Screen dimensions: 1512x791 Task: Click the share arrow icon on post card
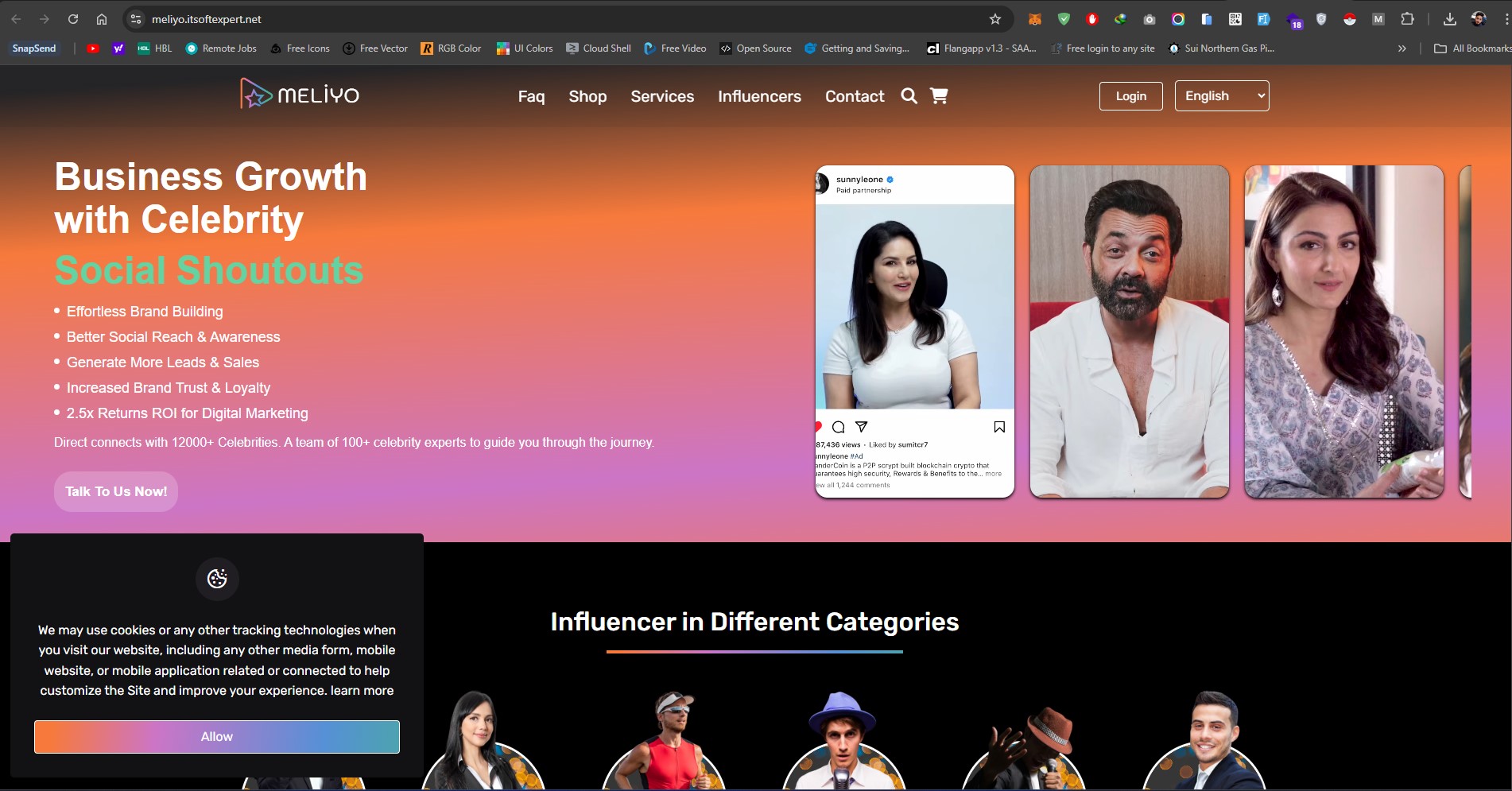click(x=861, y=427)
